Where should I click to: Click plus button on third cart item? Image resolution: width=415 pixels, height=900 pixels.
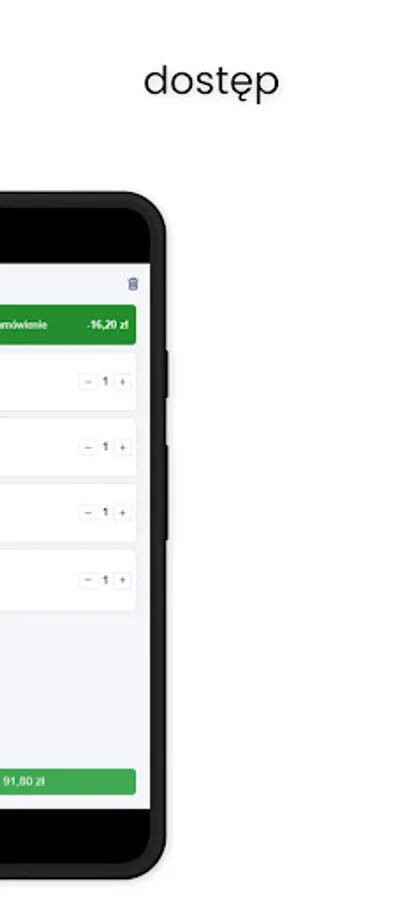[122, 513]
